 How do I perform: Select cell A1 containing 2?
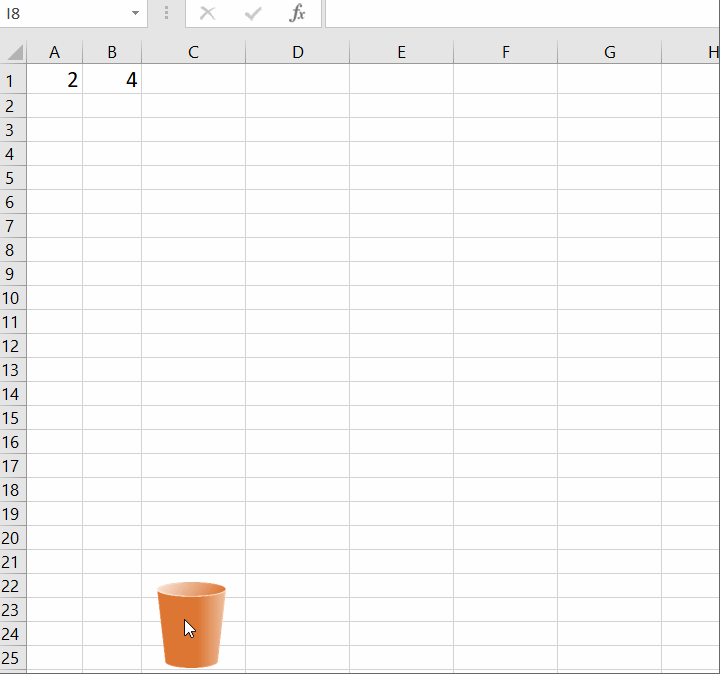(55, 81)
